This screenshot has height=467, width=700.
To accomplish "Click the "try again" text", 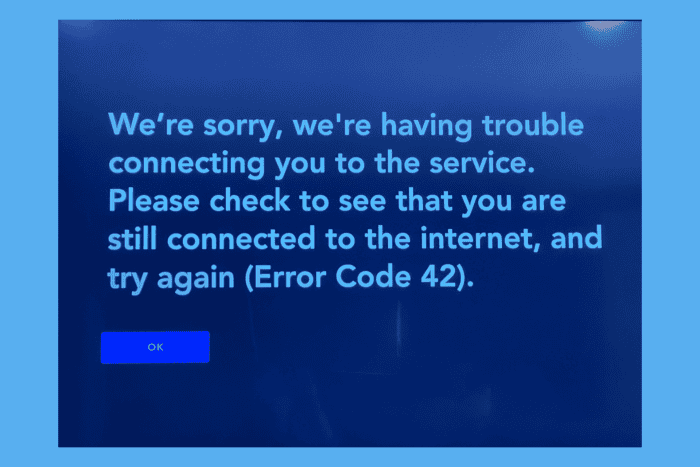I will [x=171, y=279].
